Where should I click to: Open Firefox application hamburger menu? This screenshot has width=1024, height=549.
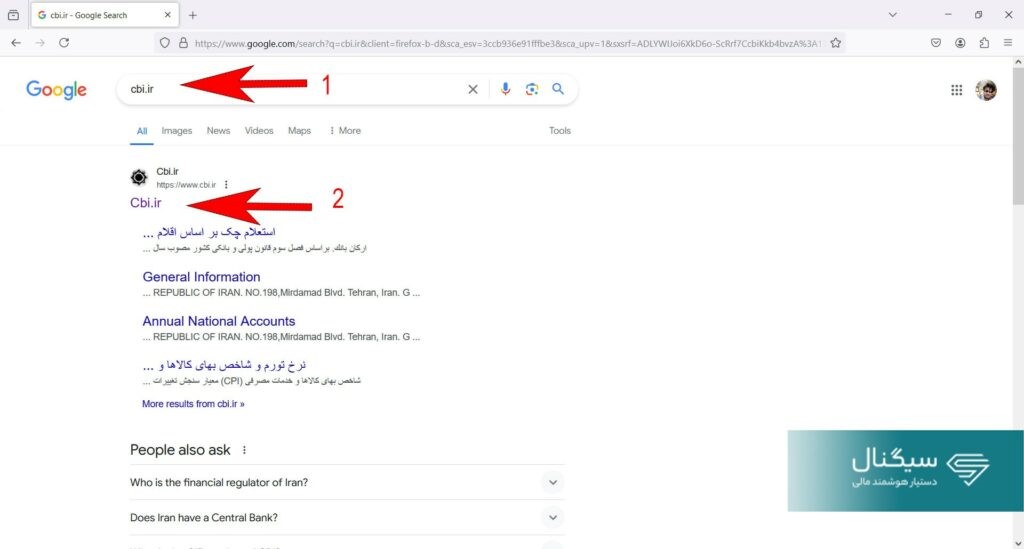(1008, 43)
